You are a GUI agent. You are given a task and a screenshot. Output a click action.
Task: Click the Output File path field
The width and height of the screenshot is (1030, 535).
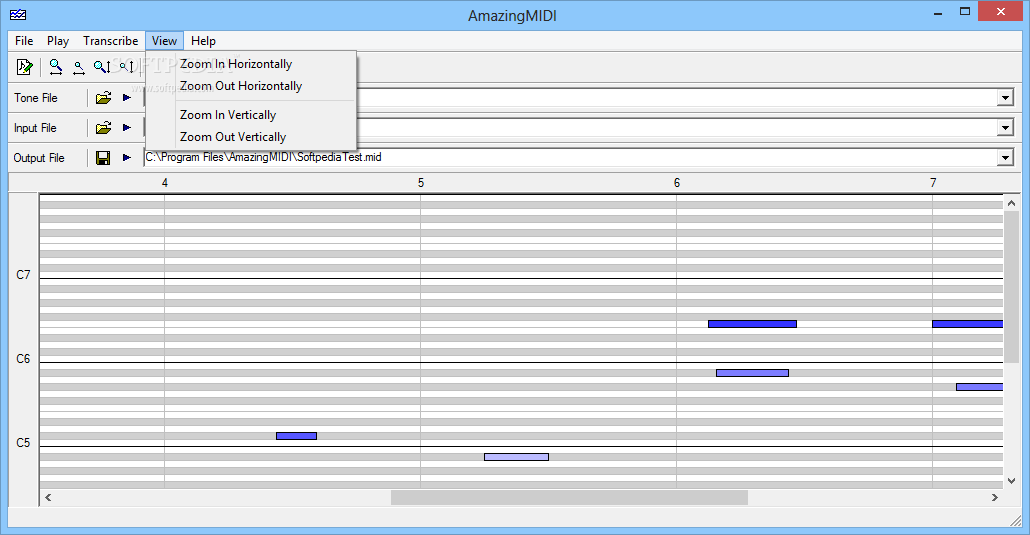(570, 158)
